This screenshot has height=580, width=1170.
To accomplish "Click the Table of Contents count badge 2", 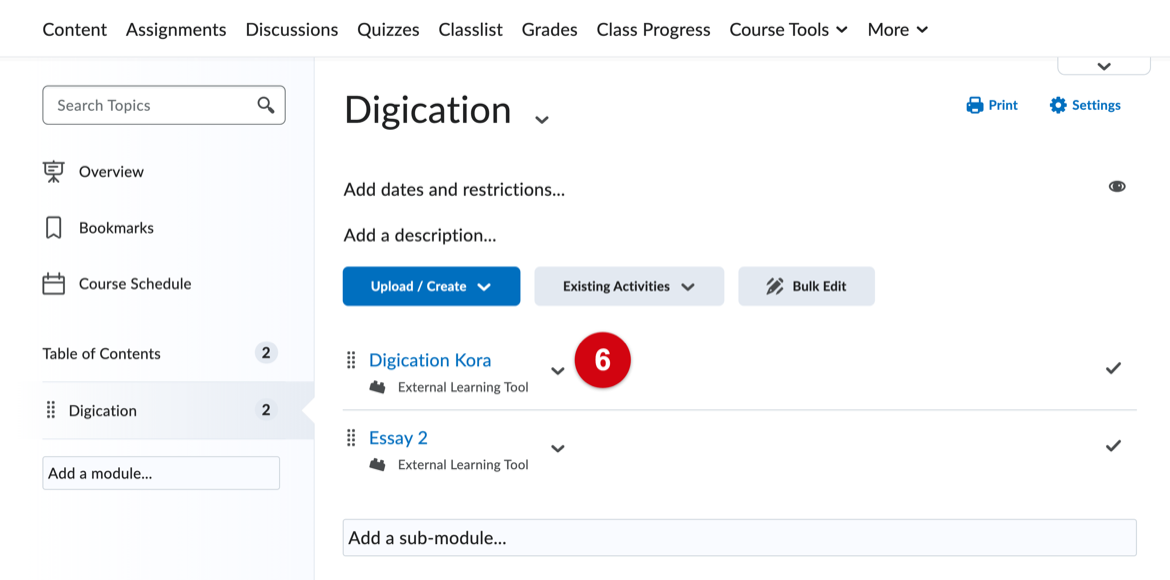I will click(266, 352).
